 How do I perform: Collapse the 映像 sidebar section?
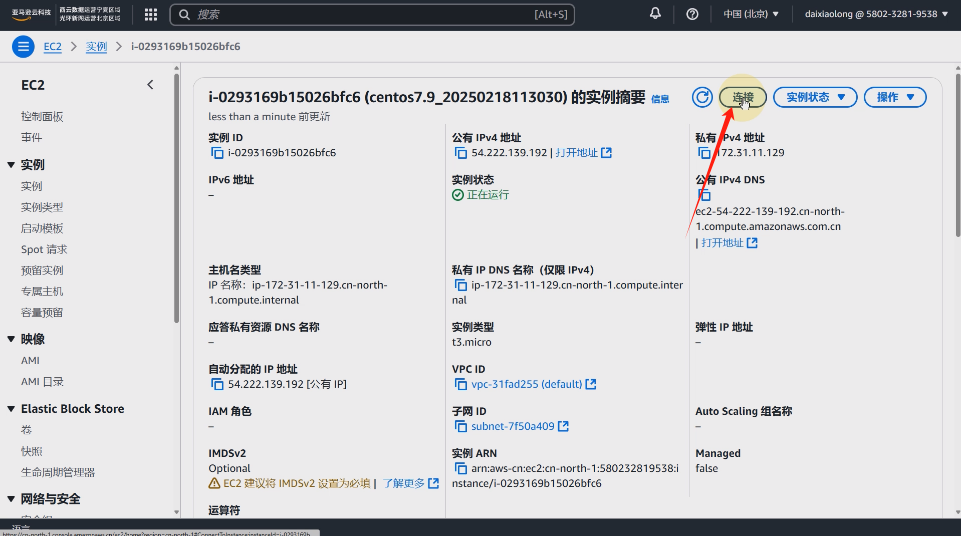pos(11,339)
